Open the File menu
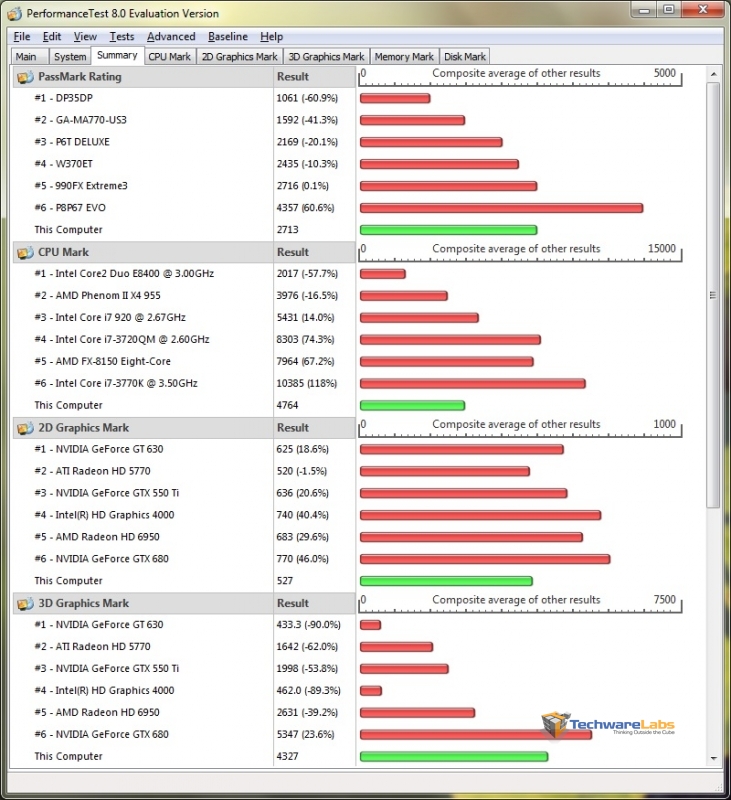The width and height of the screenshot is (731, 800). [x=22, y=37]
